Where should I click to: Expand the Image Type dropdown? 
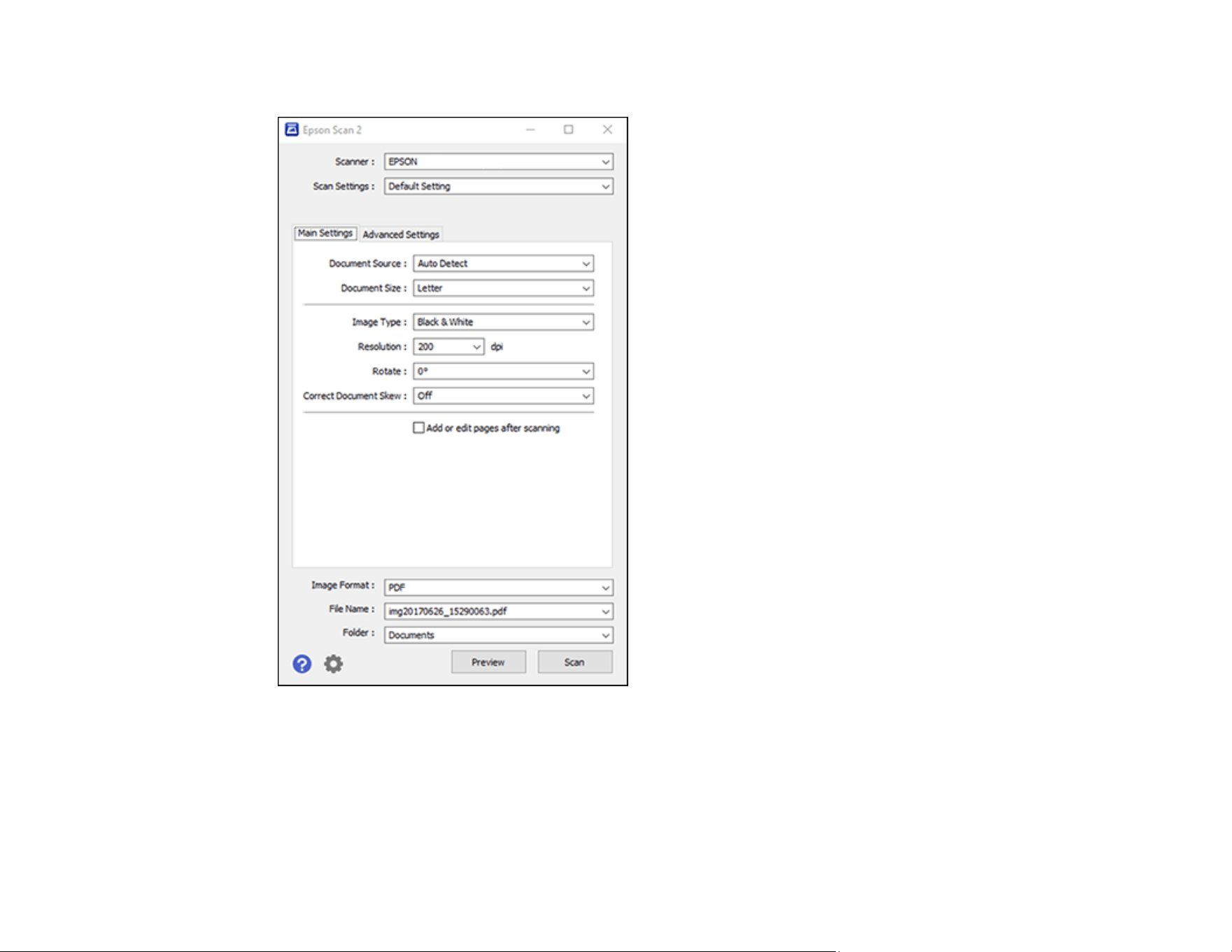pos(504,322)
